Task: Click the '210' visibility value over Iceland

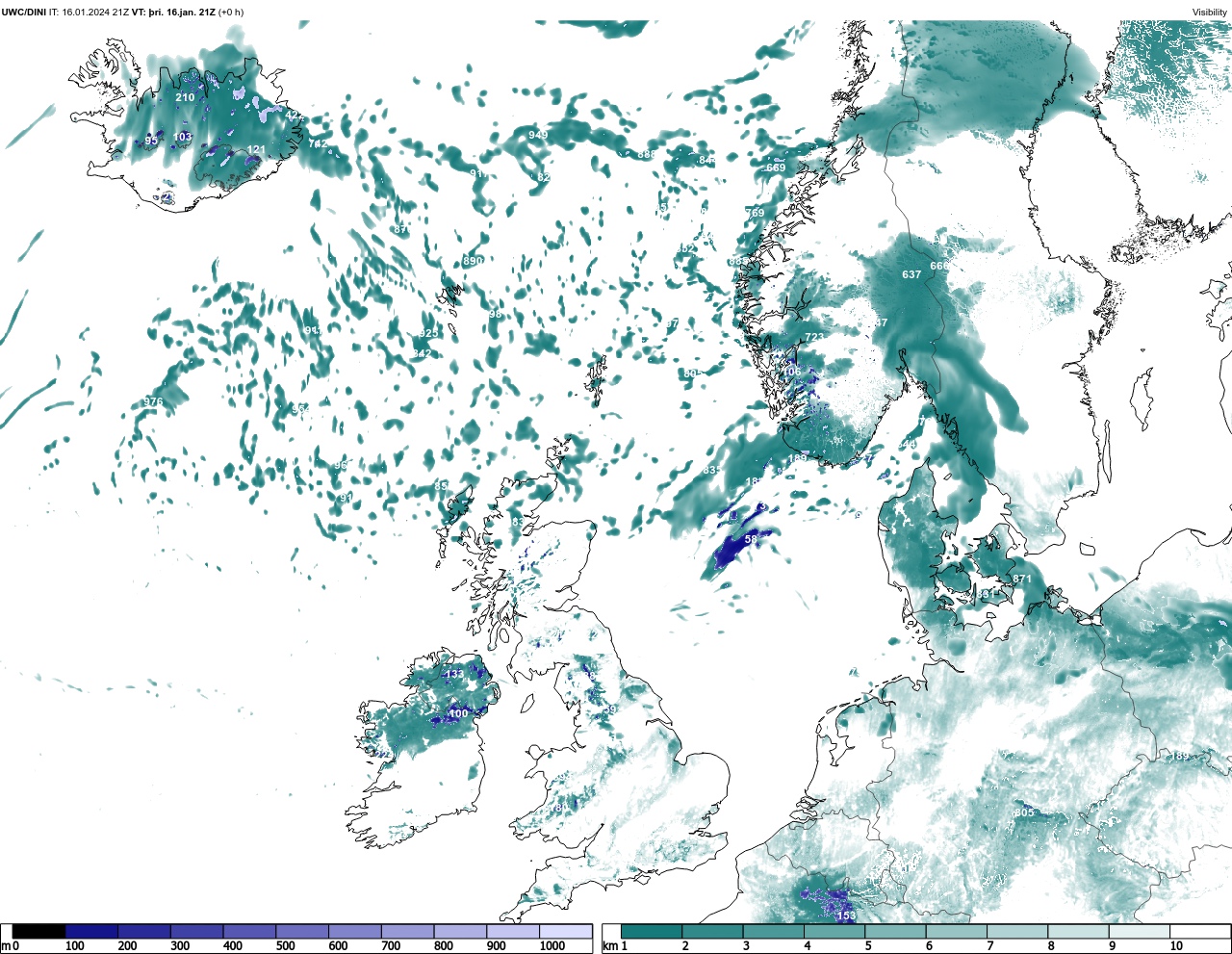Action: 185,97
